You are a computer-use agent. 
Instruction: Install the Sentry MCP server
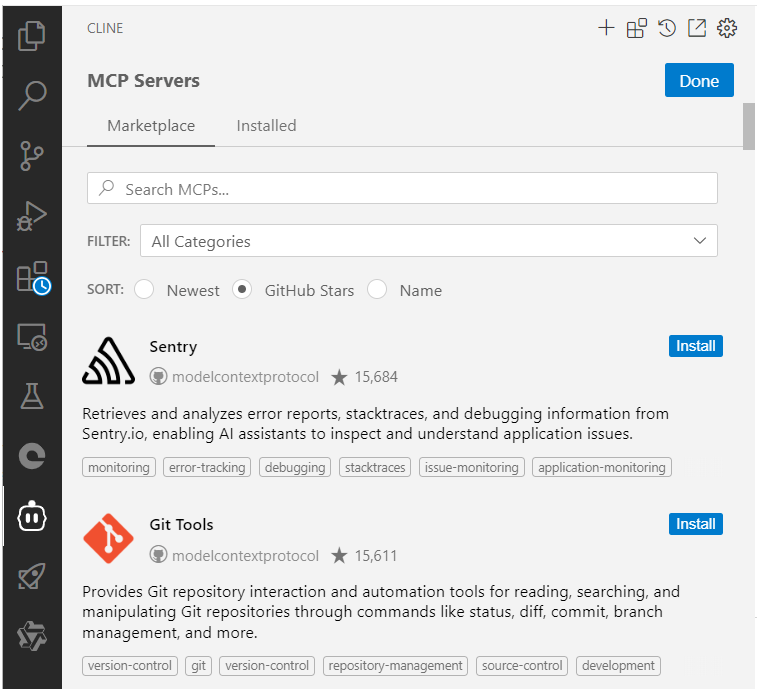point(696,346)
